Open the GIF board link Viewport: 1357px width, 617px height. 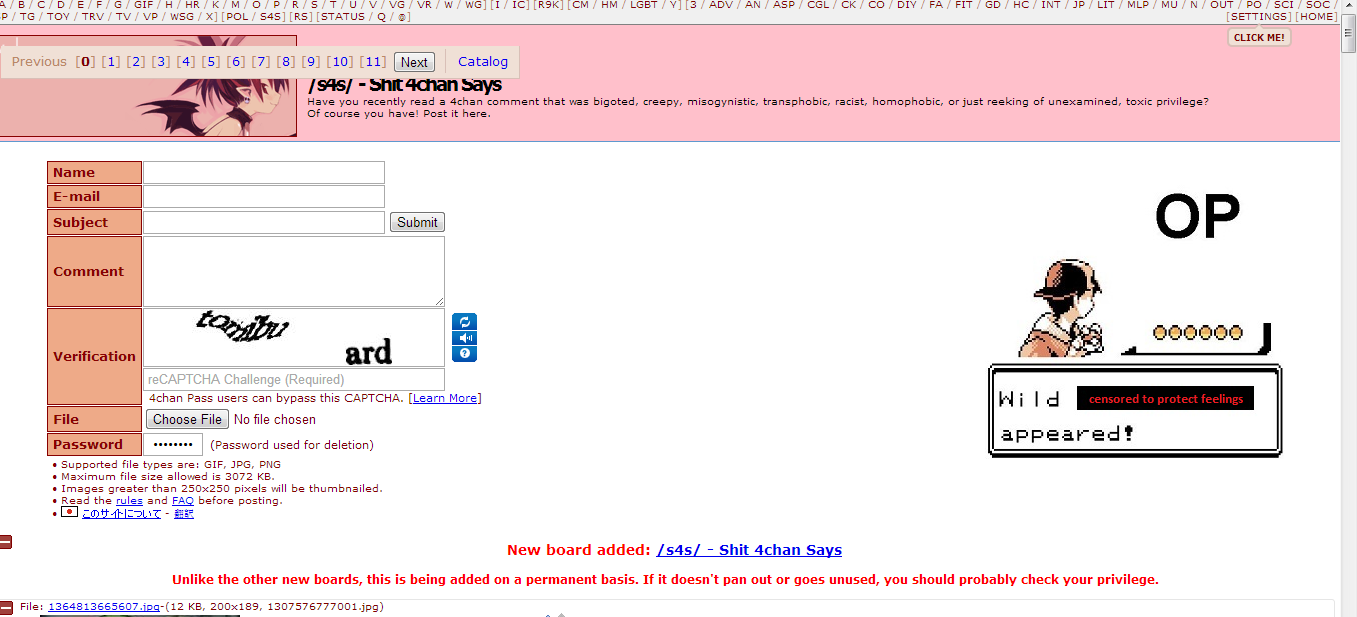[144, 5]
